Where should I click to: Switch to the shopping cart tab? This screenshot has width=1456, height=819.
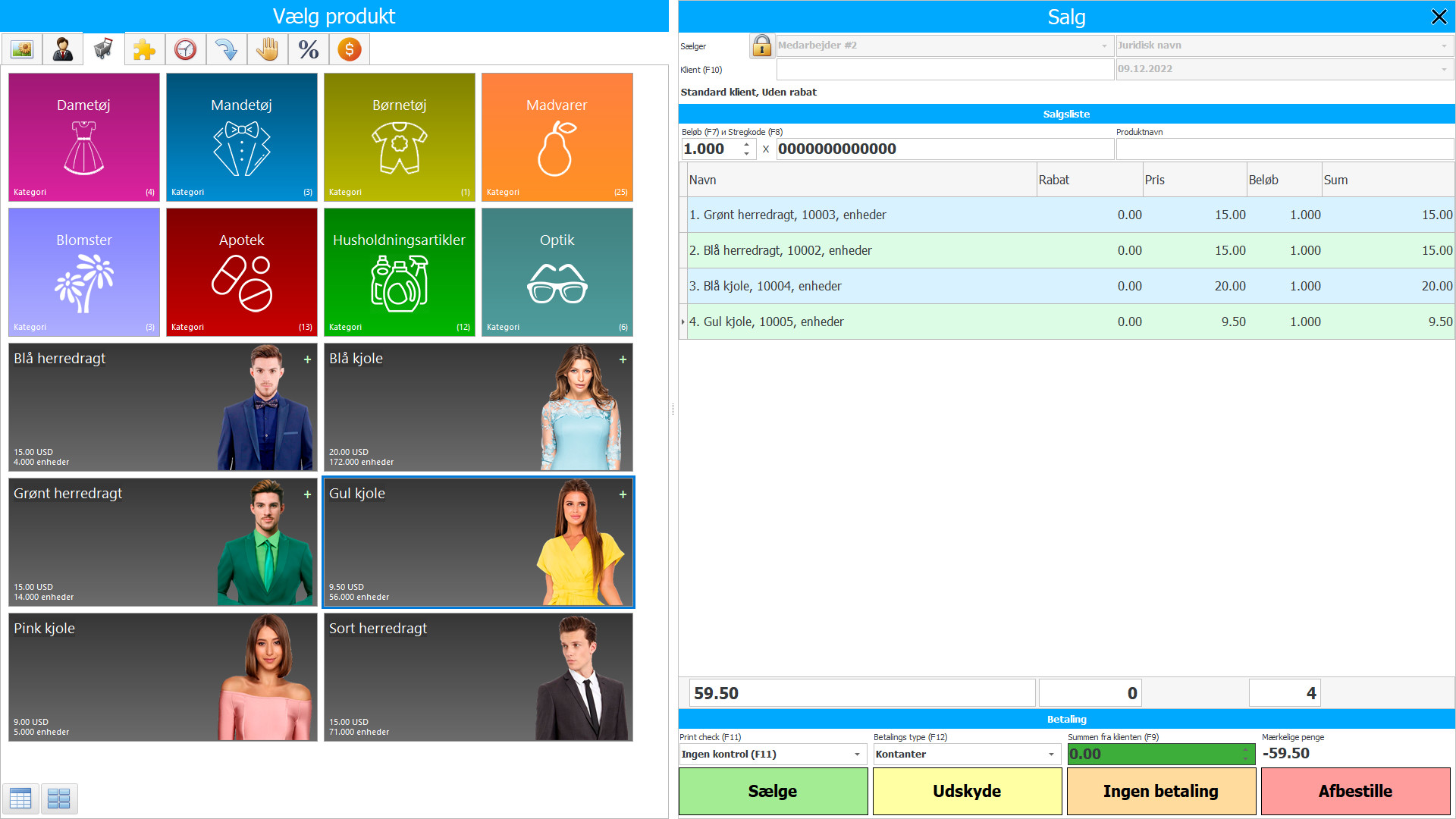102,49
